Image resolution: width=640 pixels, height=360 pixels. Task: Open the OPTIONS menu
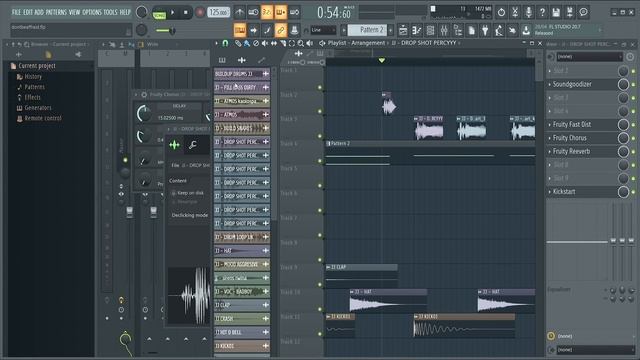[x=92, y=12]
